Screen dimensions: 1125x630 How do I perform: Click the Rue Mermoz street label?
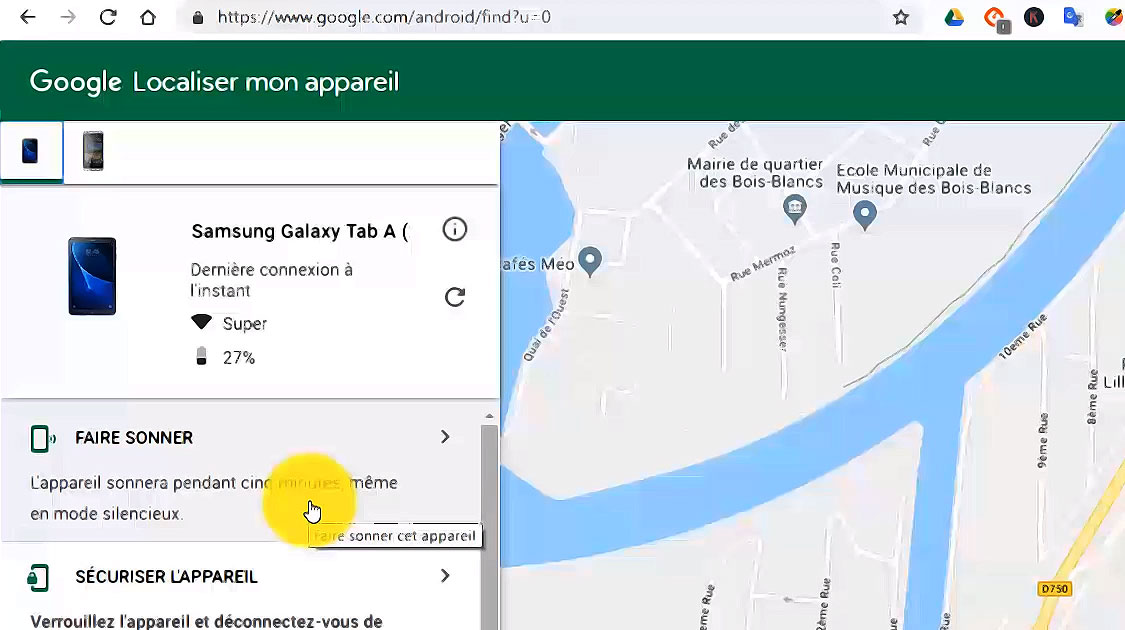763,263
